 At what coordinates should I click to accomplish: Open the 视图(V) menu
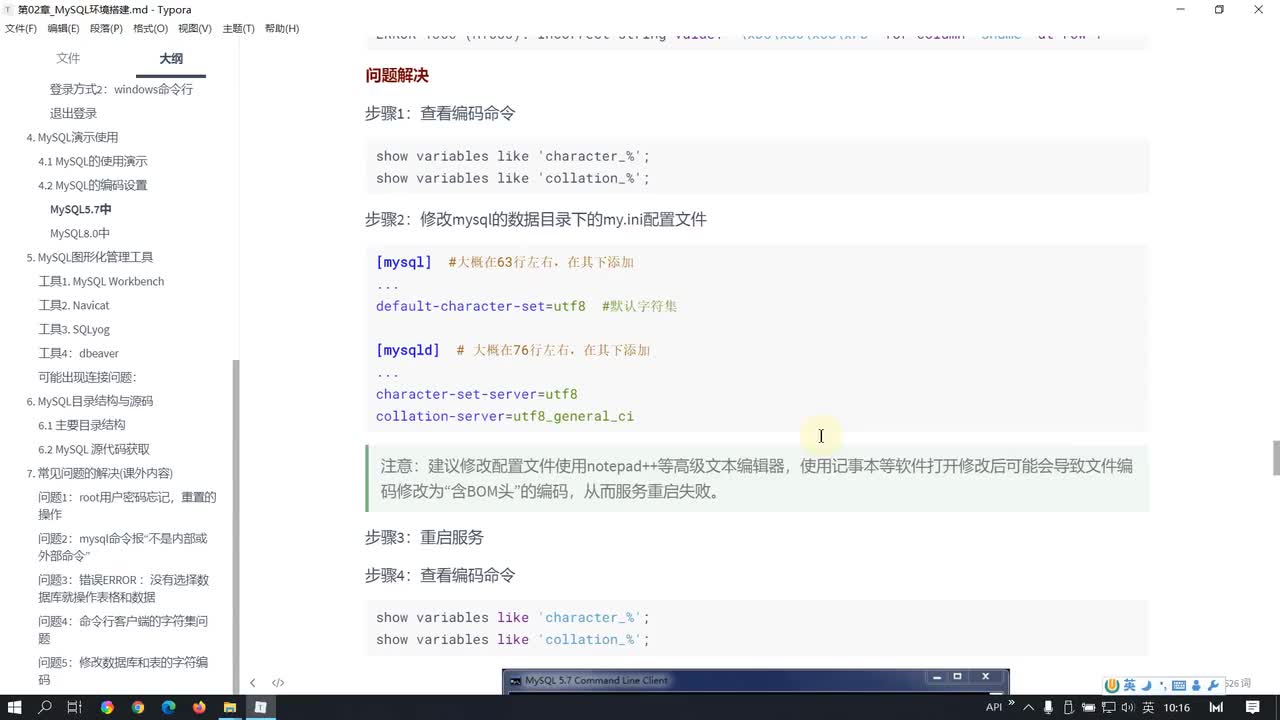(195, 28)
